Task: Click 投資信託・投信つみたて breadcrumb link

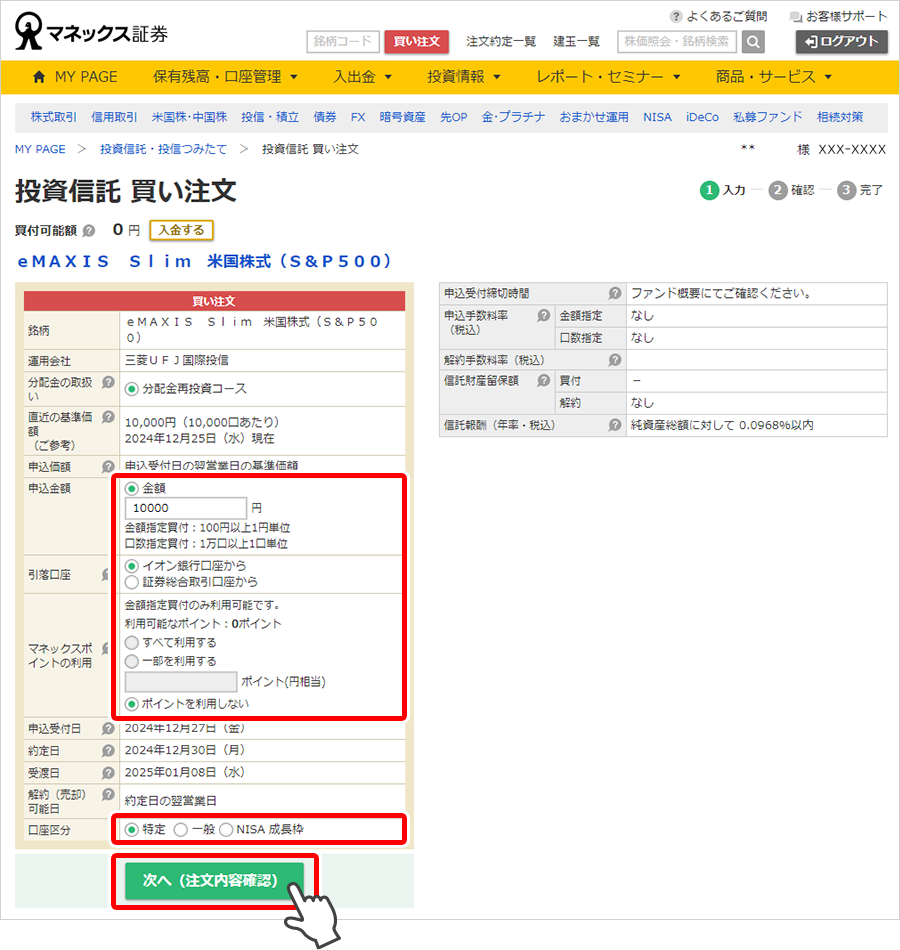Action: (163, 149)
